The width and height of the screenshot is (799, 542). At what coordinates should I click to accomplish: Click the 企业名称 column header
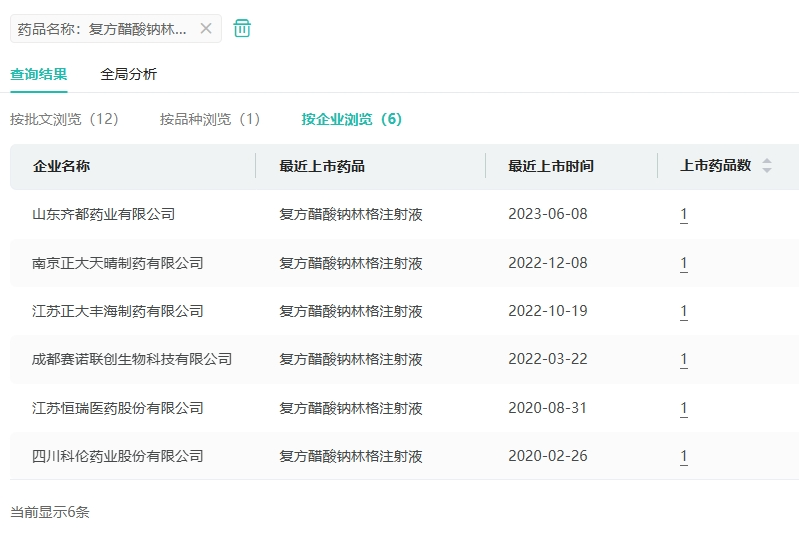click(x=61, y=166)
